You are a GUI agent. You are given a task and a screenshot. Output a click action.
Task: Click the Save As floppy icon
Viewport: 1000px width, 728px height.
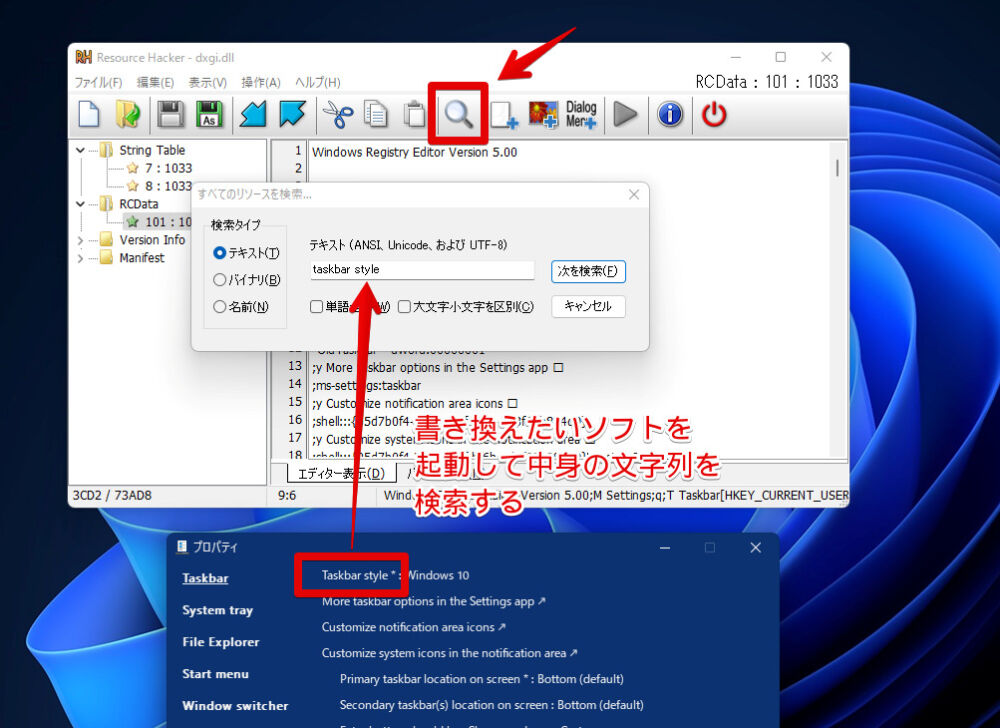click(210, 115)
